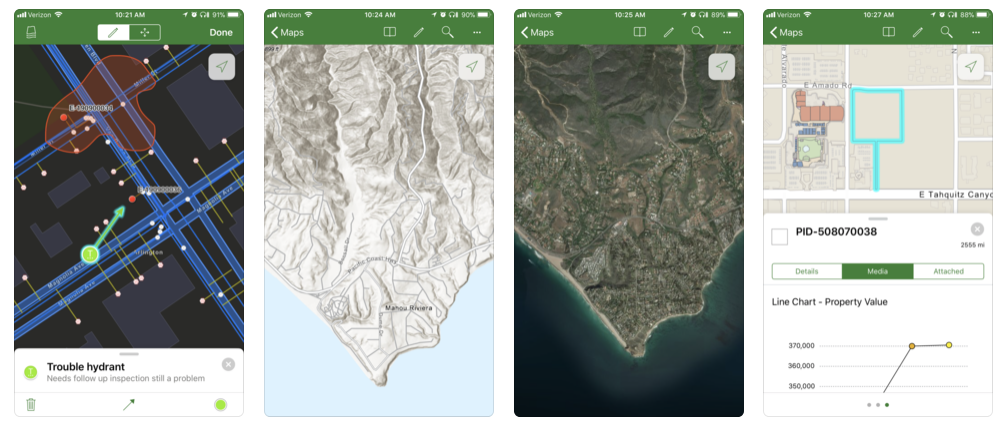Switch to the Details tab
Screen dimensions: 1005x429
[807, 271]
